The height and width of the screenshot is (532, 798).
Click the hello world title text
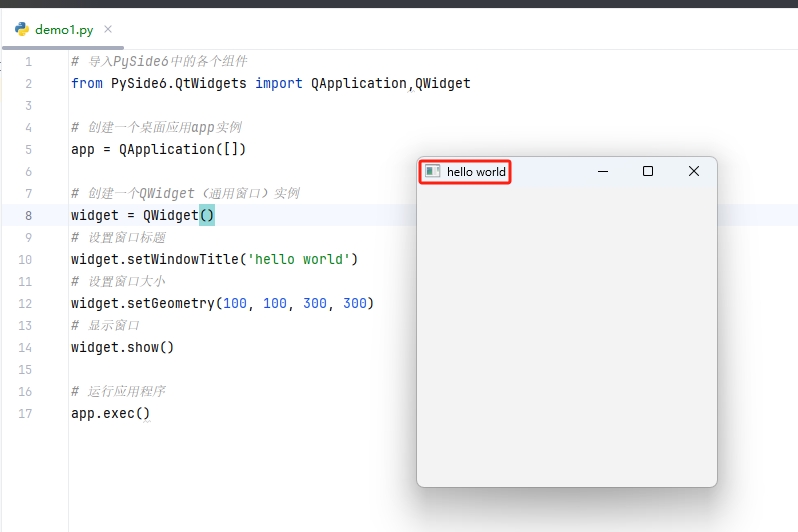(476, 172)
